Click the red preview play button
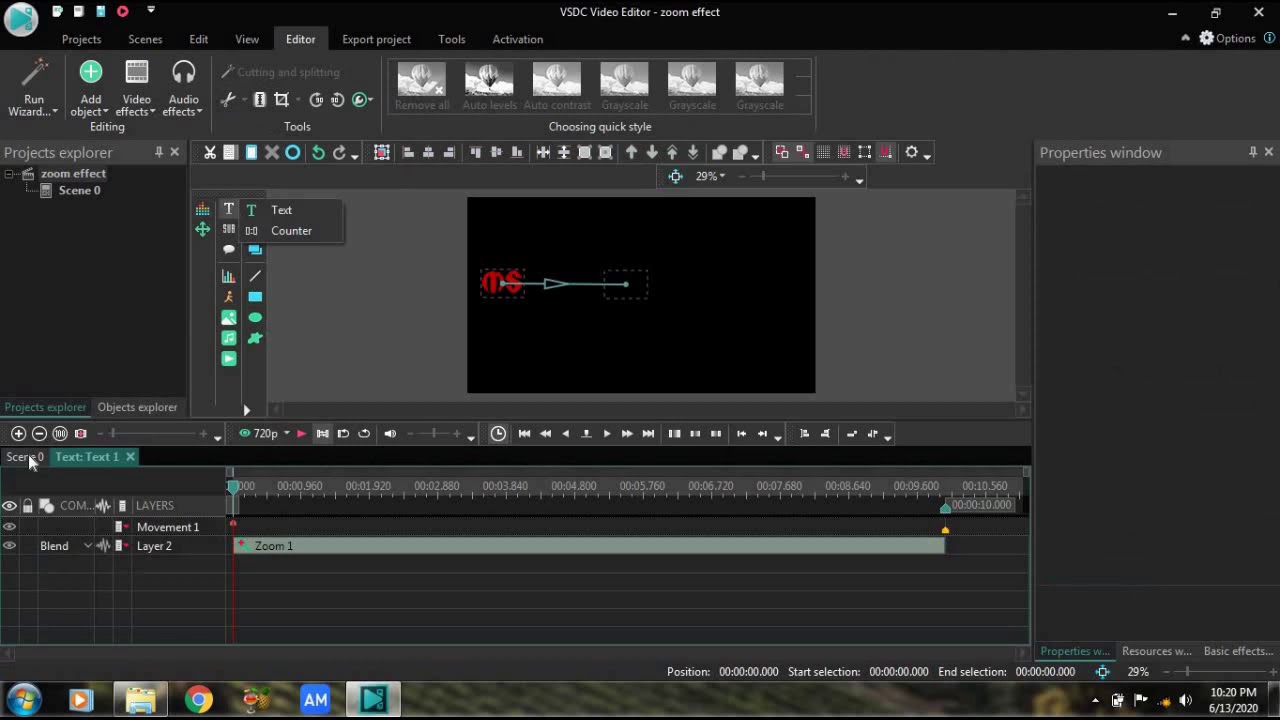 (301, 434)
